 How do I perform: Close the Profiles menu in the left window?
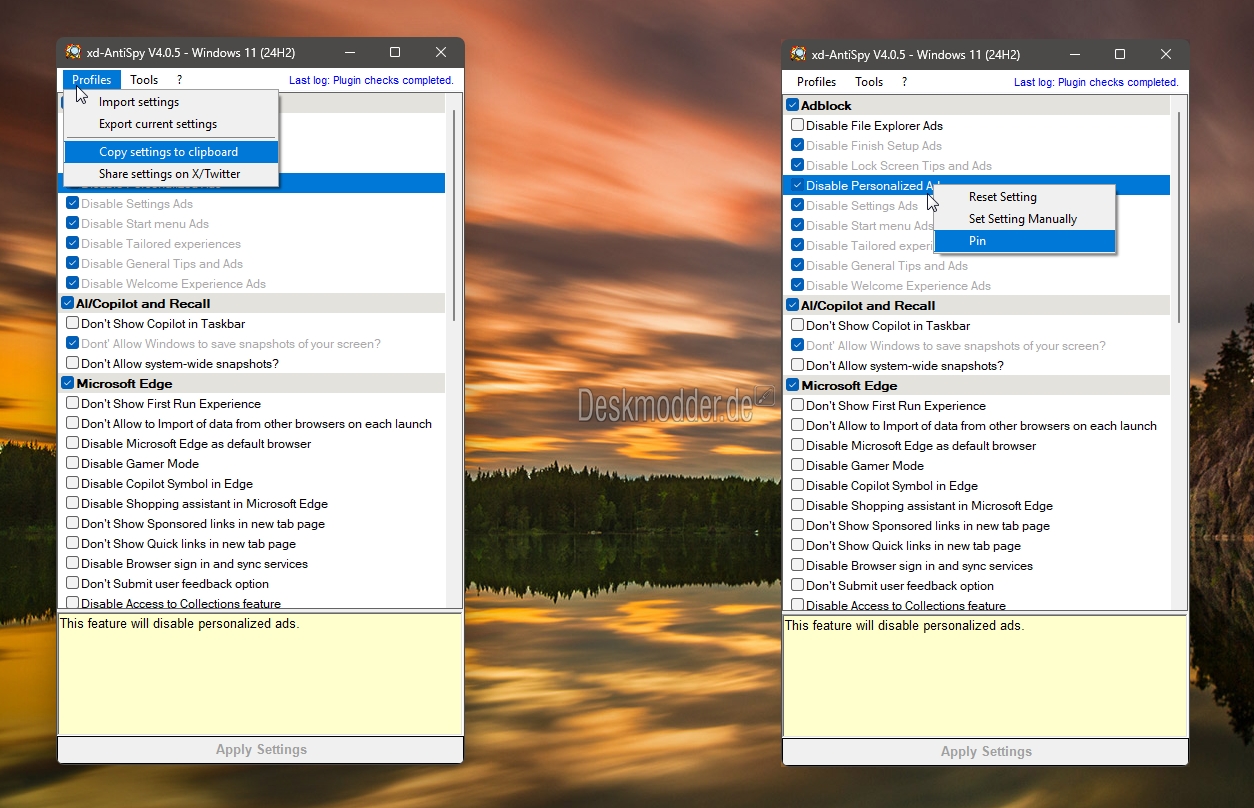tap(92, 80)
